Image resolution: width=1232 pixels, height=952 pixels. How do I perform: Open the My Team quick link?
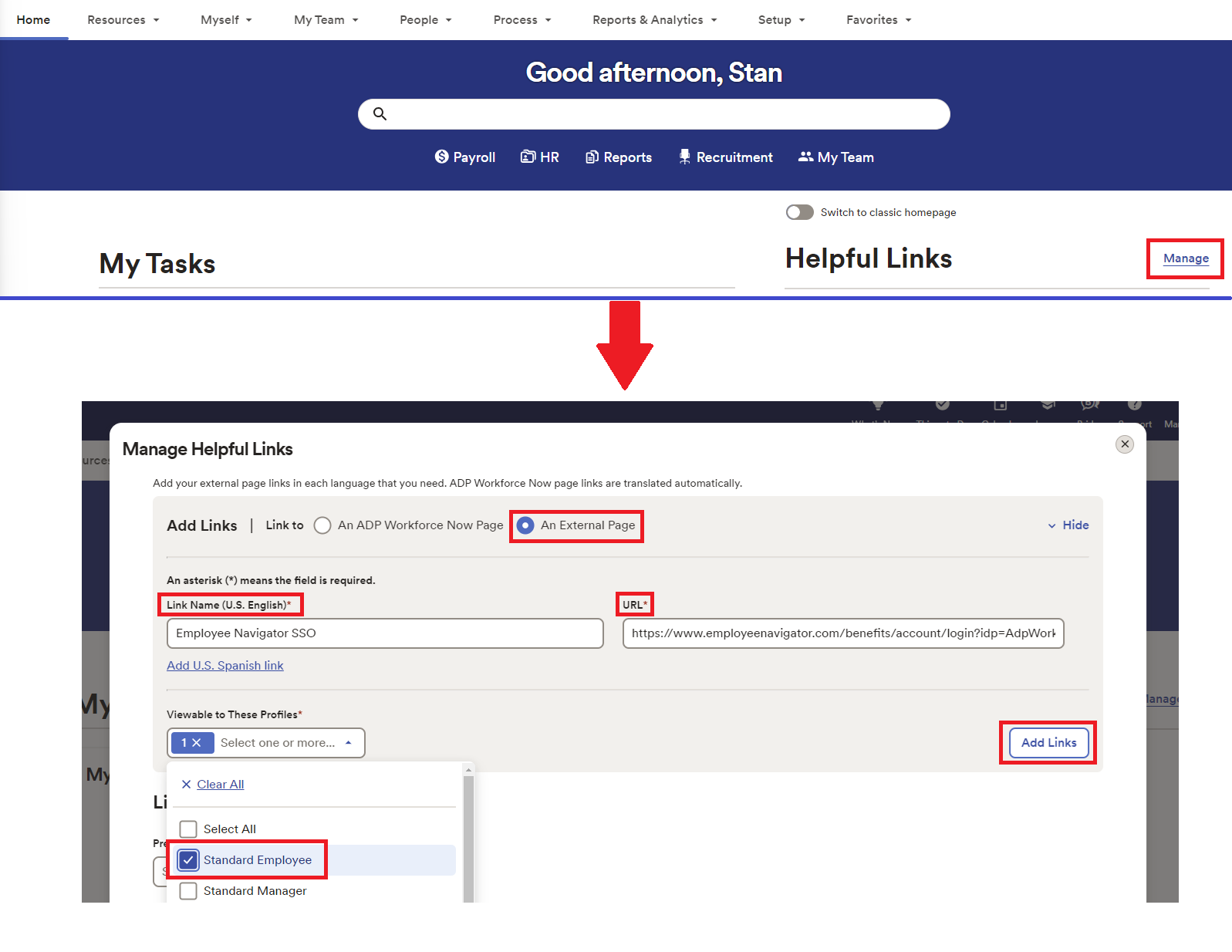(x=835, y=157)
